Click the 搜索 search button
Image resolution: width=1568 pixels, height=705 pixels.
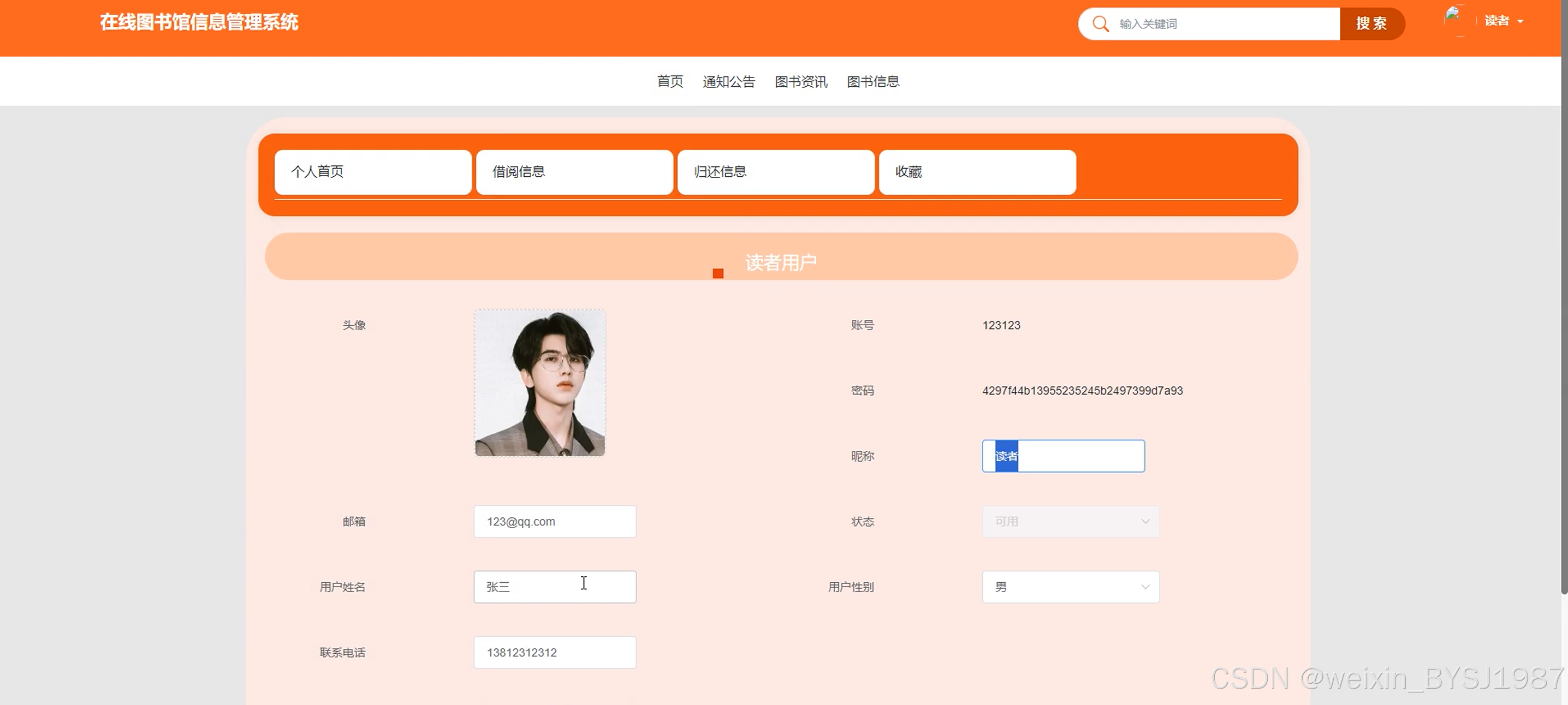(x=1371, y=23)
